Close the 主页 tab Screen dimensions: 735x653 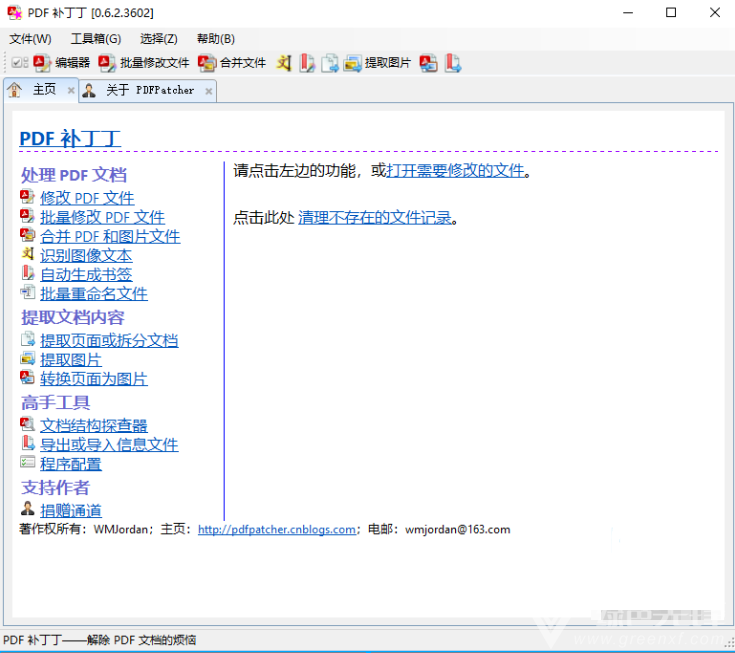pyautogui.click(x=71, y=91)
